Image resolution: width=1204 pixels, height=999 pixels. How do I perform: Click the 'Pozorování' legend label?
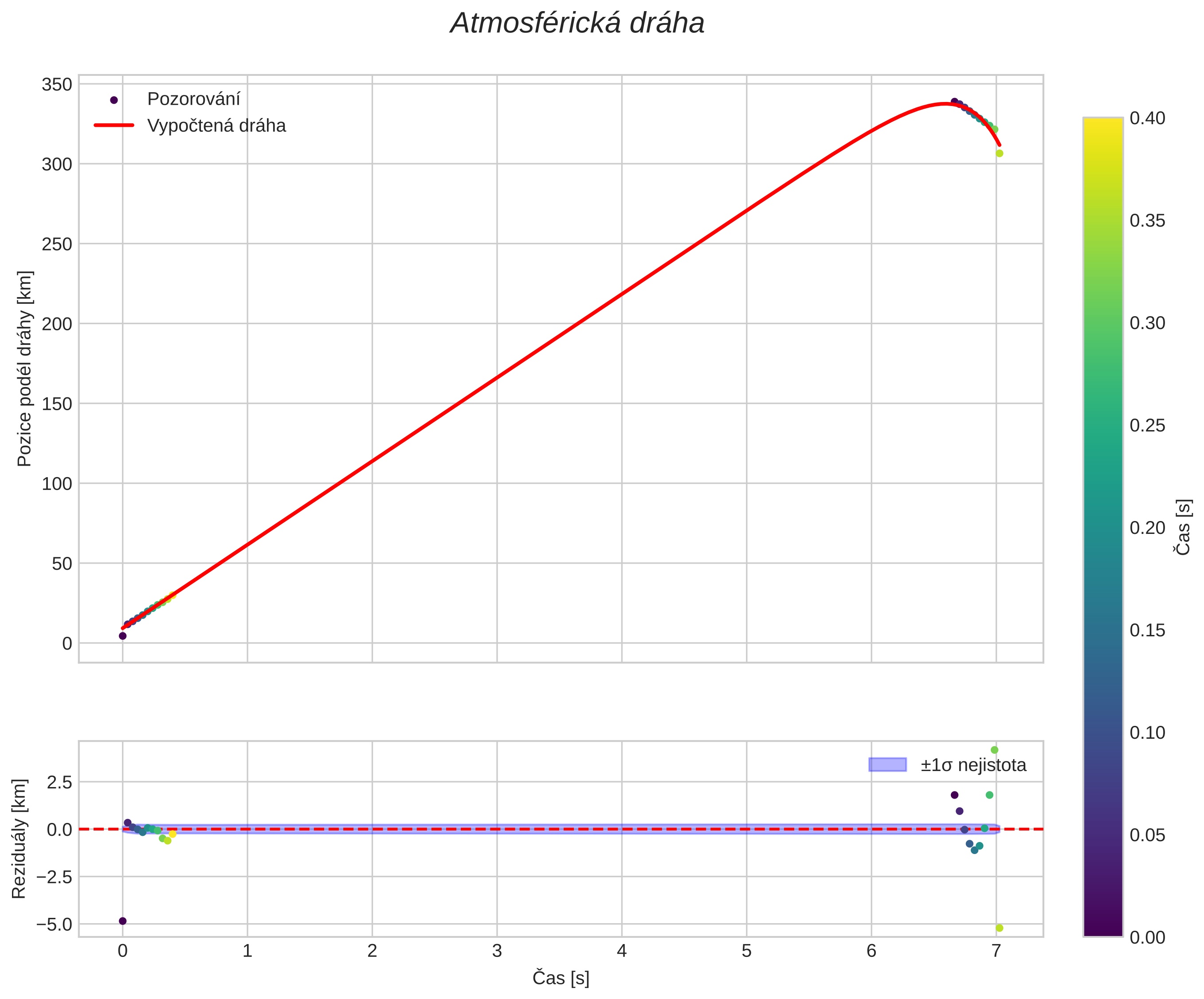pos(193,99)
